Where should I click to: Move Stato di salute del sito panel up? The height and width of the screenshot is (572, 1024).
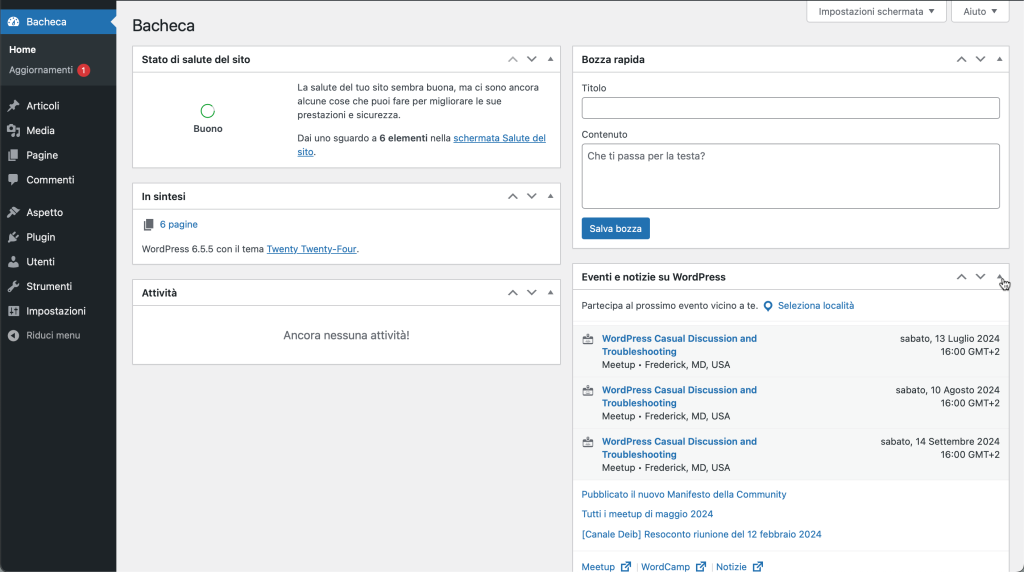tap(513, 59)
